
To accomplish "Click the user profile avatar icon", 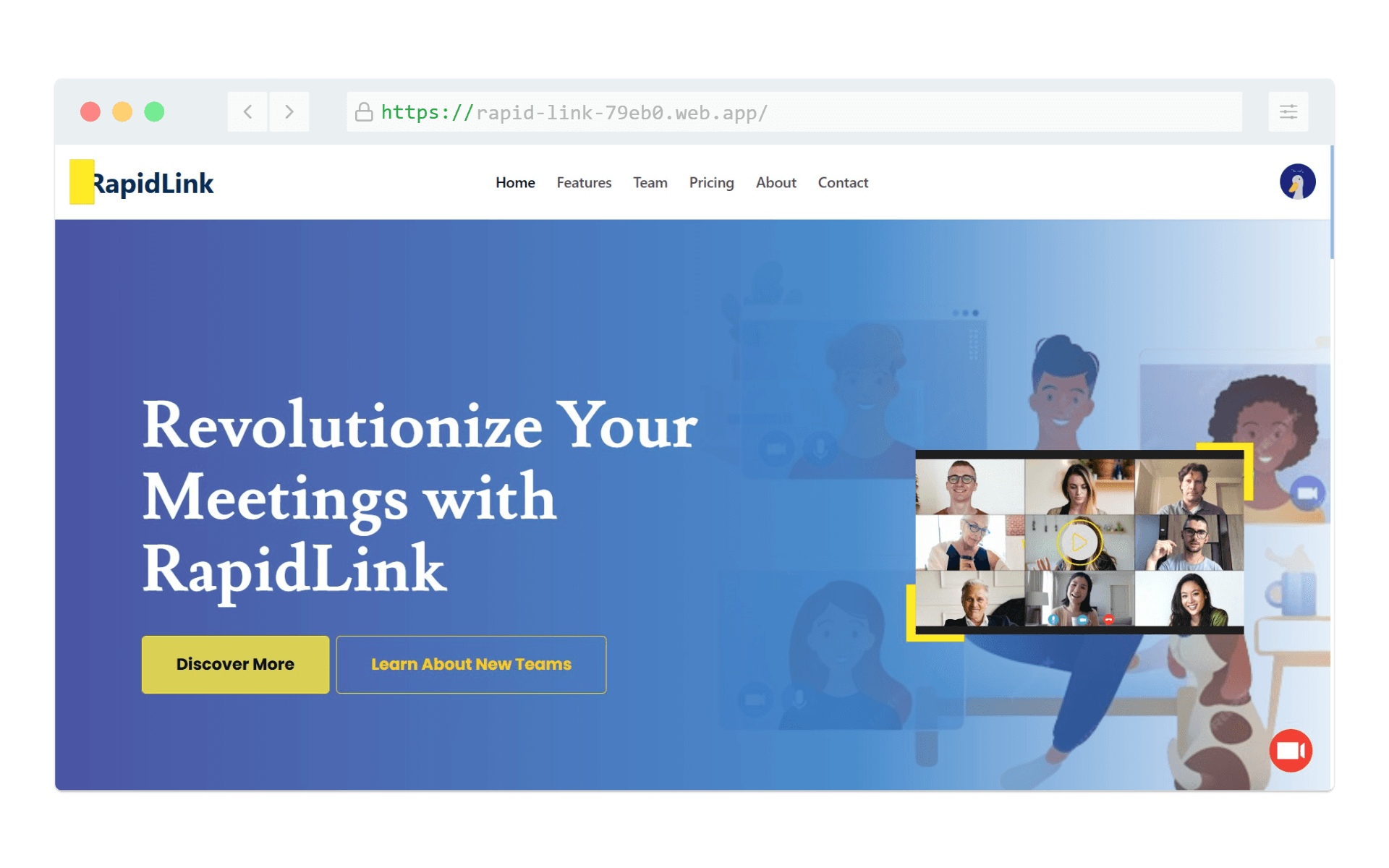I will 1296,182.
